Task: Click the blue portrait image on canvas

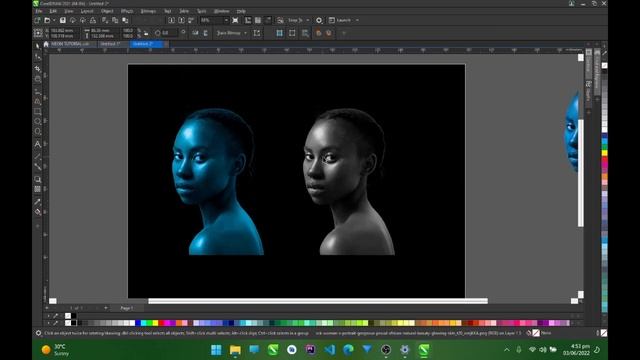Action: [x=218, y=182]
